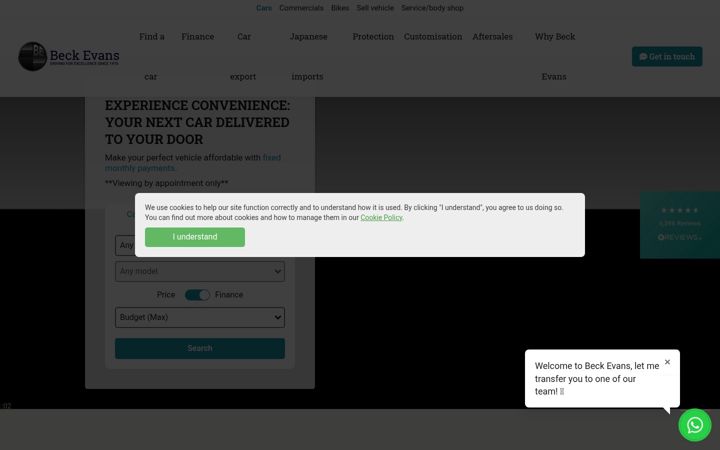
Task: Open the Car export menu item
Action: [243, 56]
